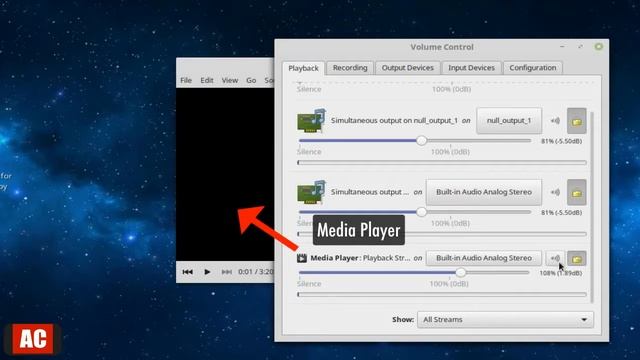Screen dimensions: 640x360
Task: Close the Volume Control window
Action: 598,47
